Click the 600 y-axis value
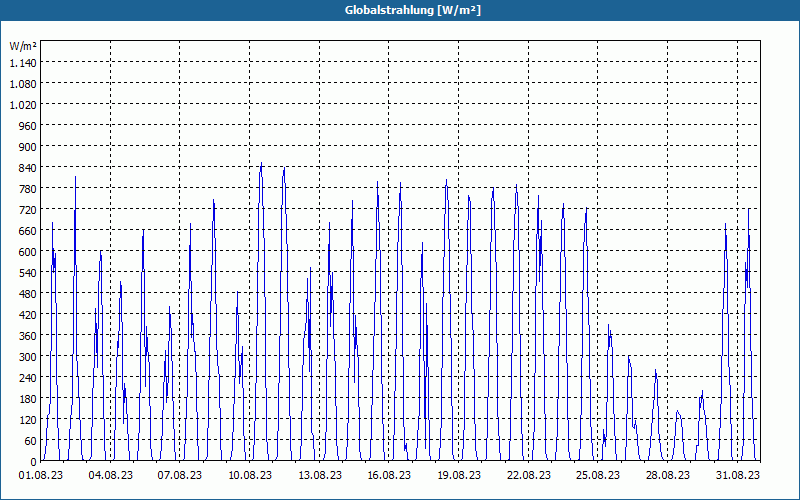This screenshot has width=800, height=500. 28,252
